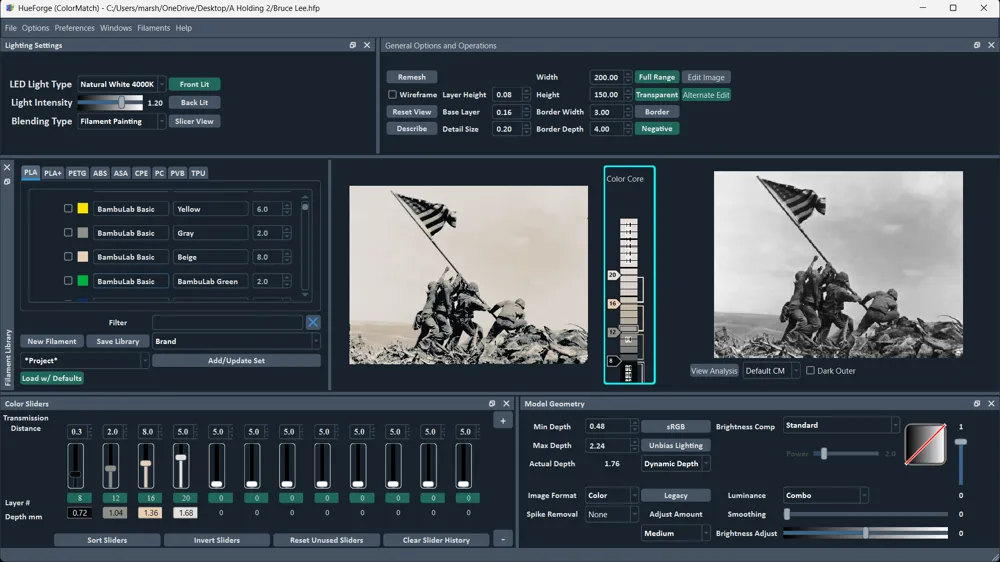
Task: Toggle the Negative option
Action: [x=656, y=129]
